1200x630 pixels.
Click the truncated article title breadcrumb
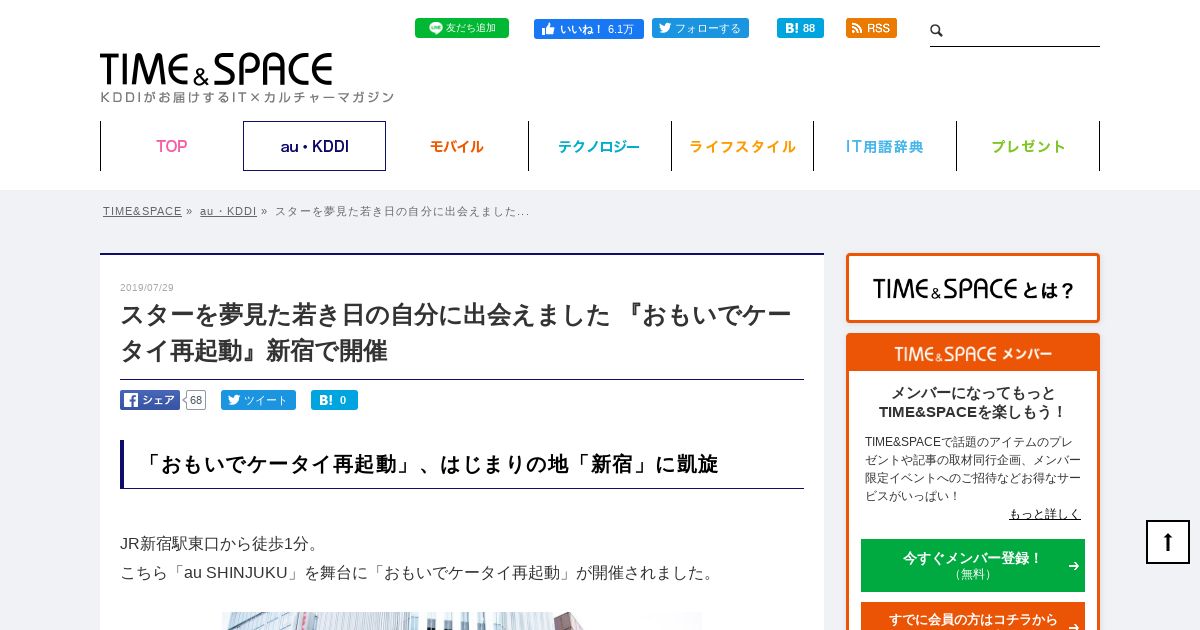(x=402, y=211)
